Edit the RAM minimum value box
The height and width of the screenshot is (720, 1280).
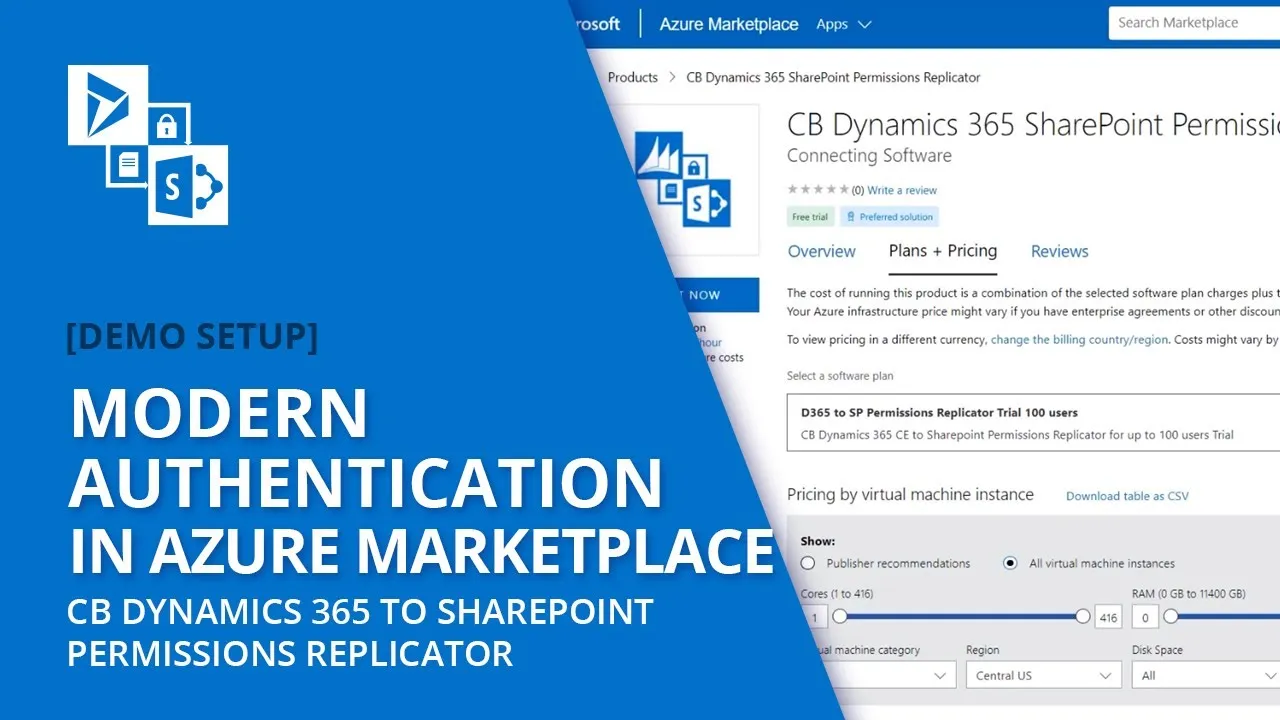pyautogui.click(x=1145, y=618)
